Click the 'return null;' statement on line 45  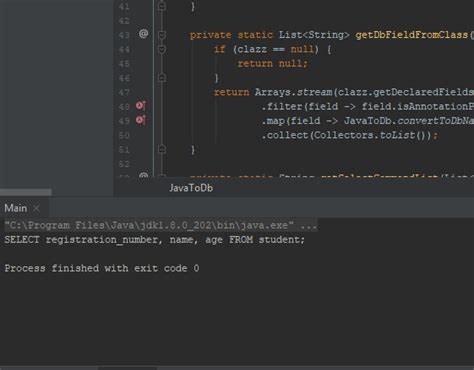(273, 63)
